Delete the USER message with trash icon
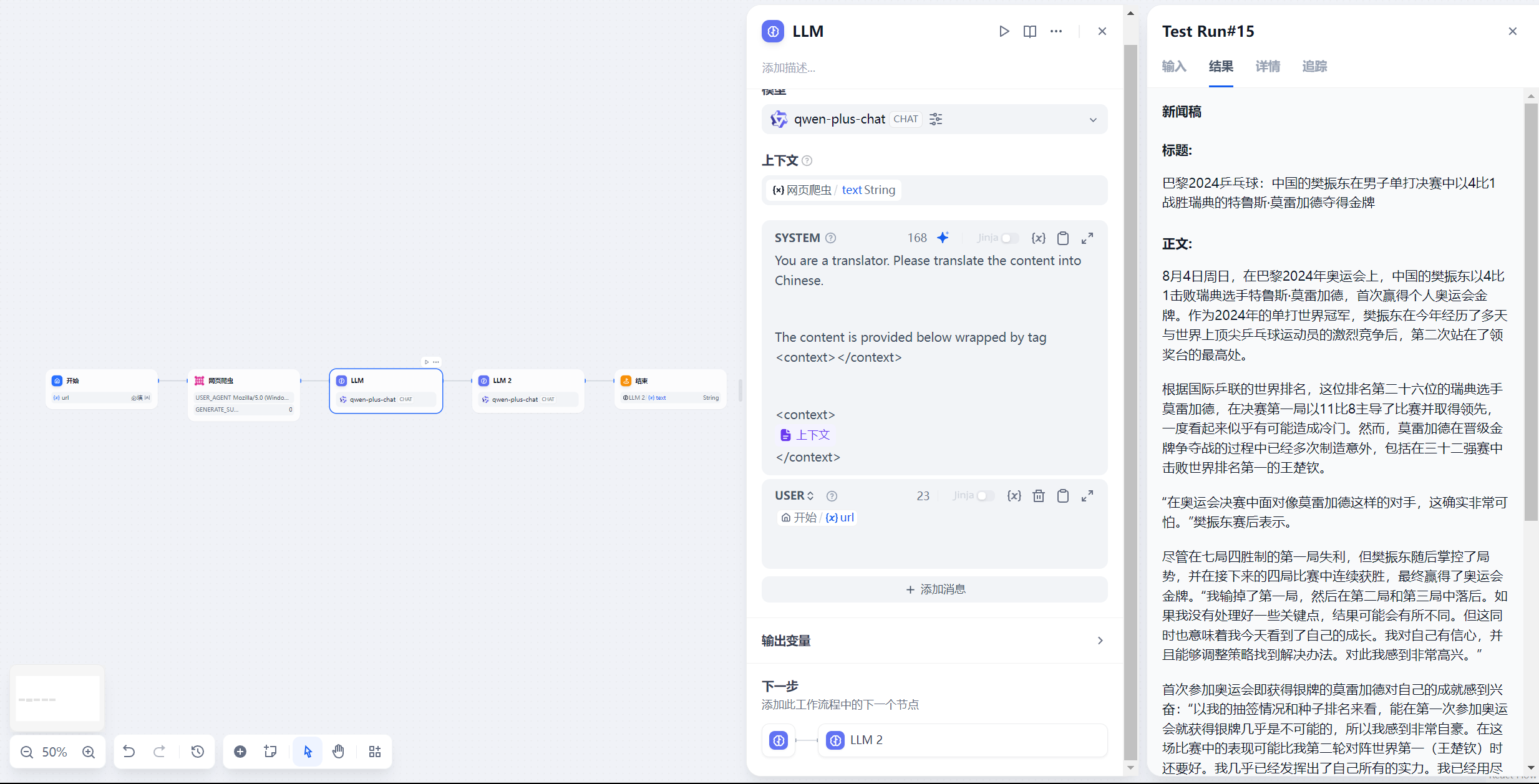1539x784 pixels. [1039, 496]
